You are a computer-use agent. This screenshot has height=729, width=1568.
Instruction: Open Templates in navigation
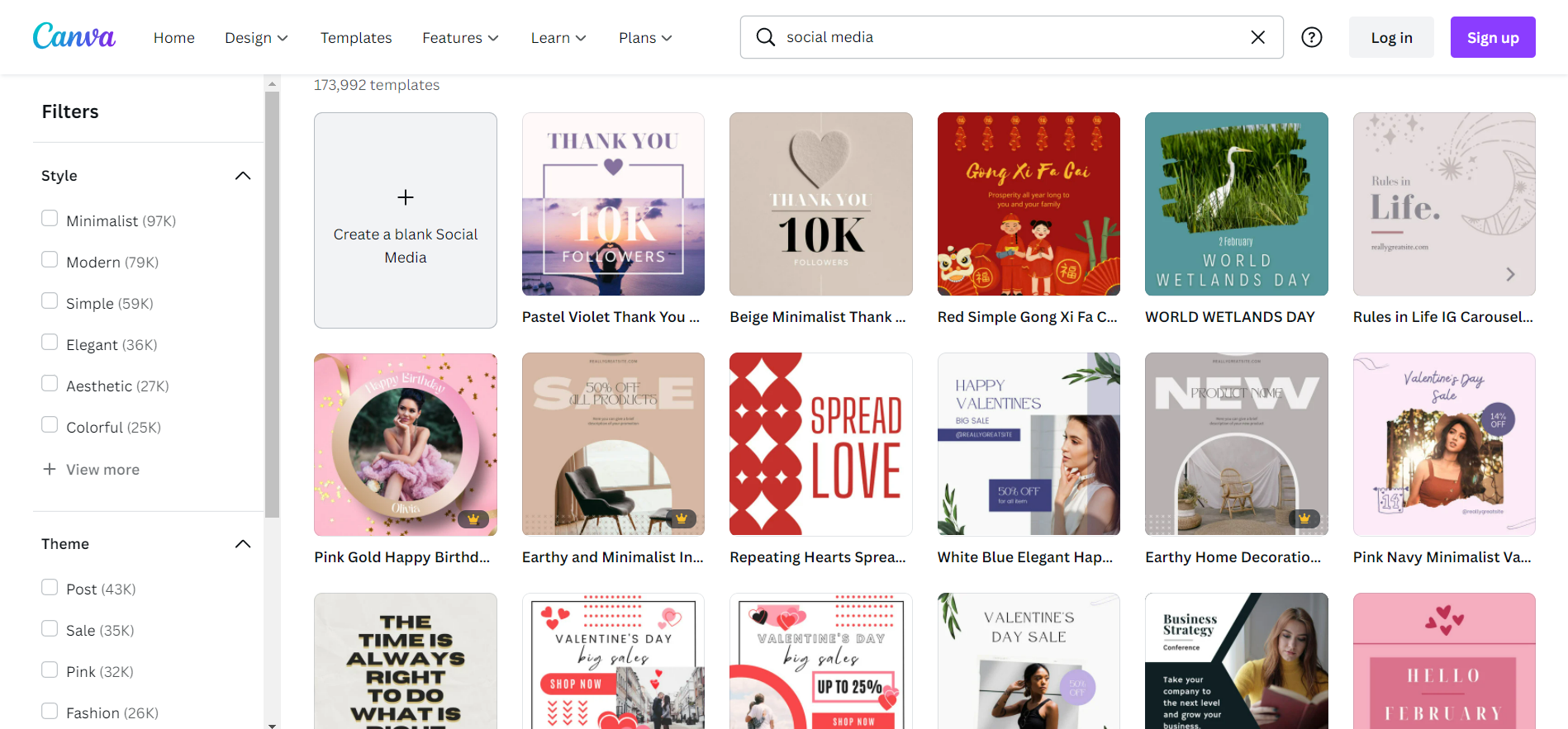coord(356,38)
